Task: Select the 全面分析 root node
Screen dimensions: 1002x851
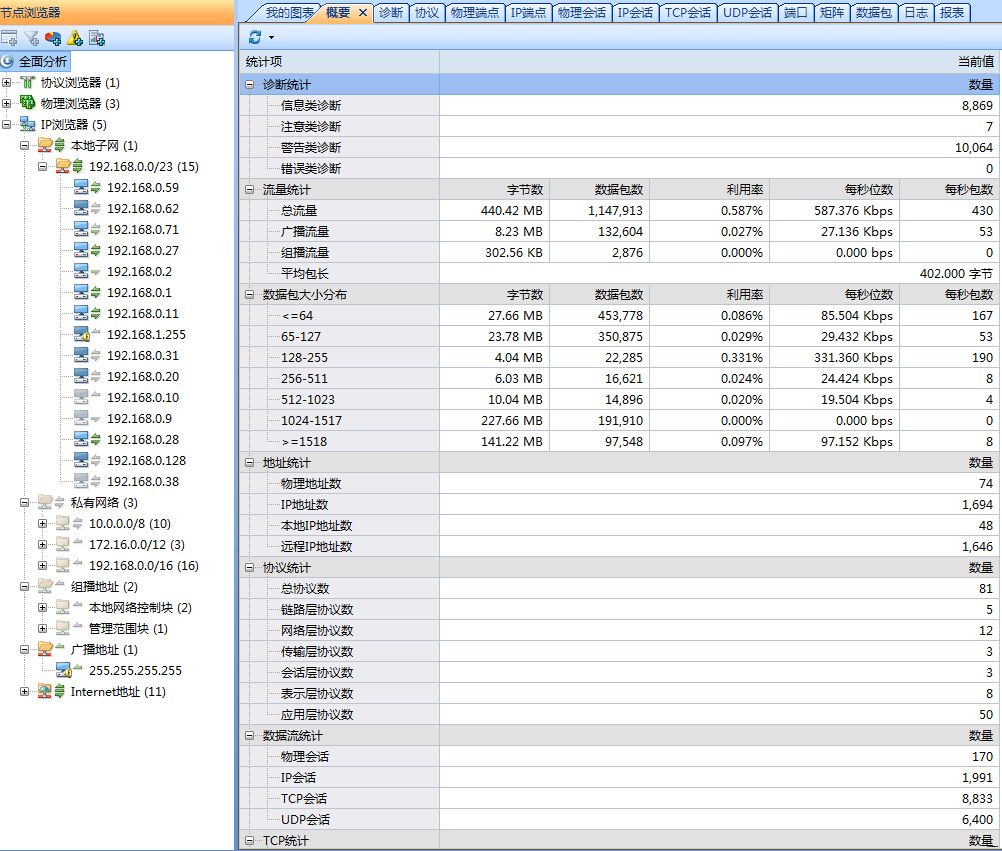Action: [x=42, y=62]
